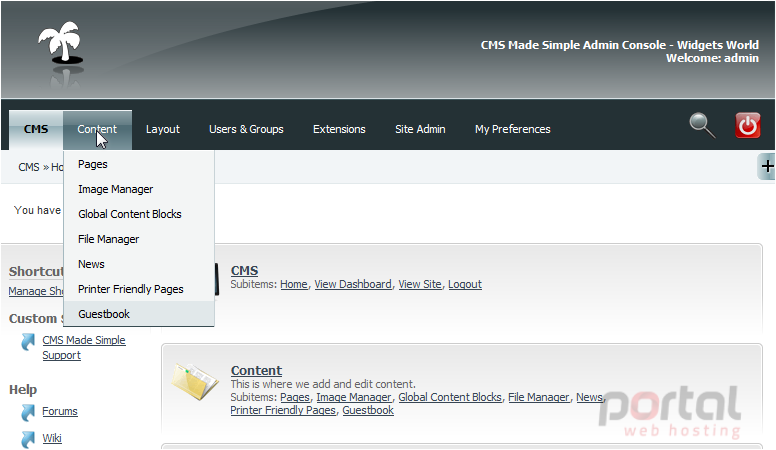Click the Logout subitem link
The image size is (776, 450).
tap(465, 285)
